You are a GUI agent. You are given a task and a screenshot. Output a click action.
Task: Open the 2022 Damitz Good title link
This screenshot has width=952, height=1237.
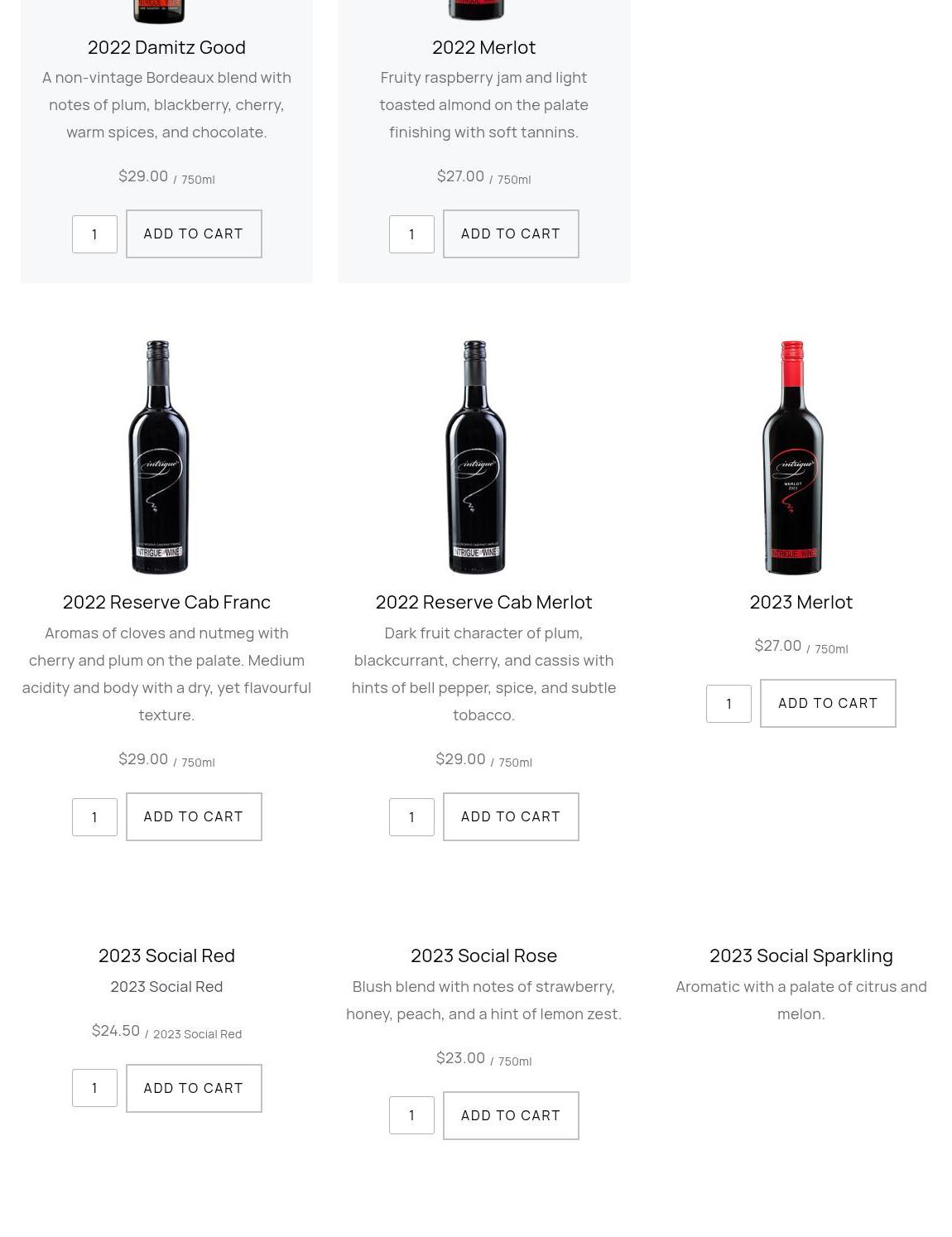coord(166,47)
